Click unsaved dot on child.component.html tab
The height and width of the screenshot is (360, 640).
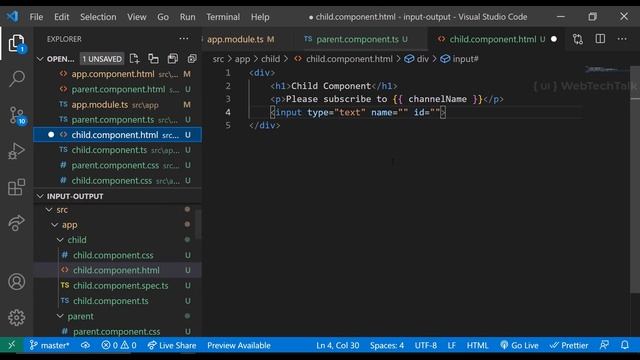[x=554, y=39]
